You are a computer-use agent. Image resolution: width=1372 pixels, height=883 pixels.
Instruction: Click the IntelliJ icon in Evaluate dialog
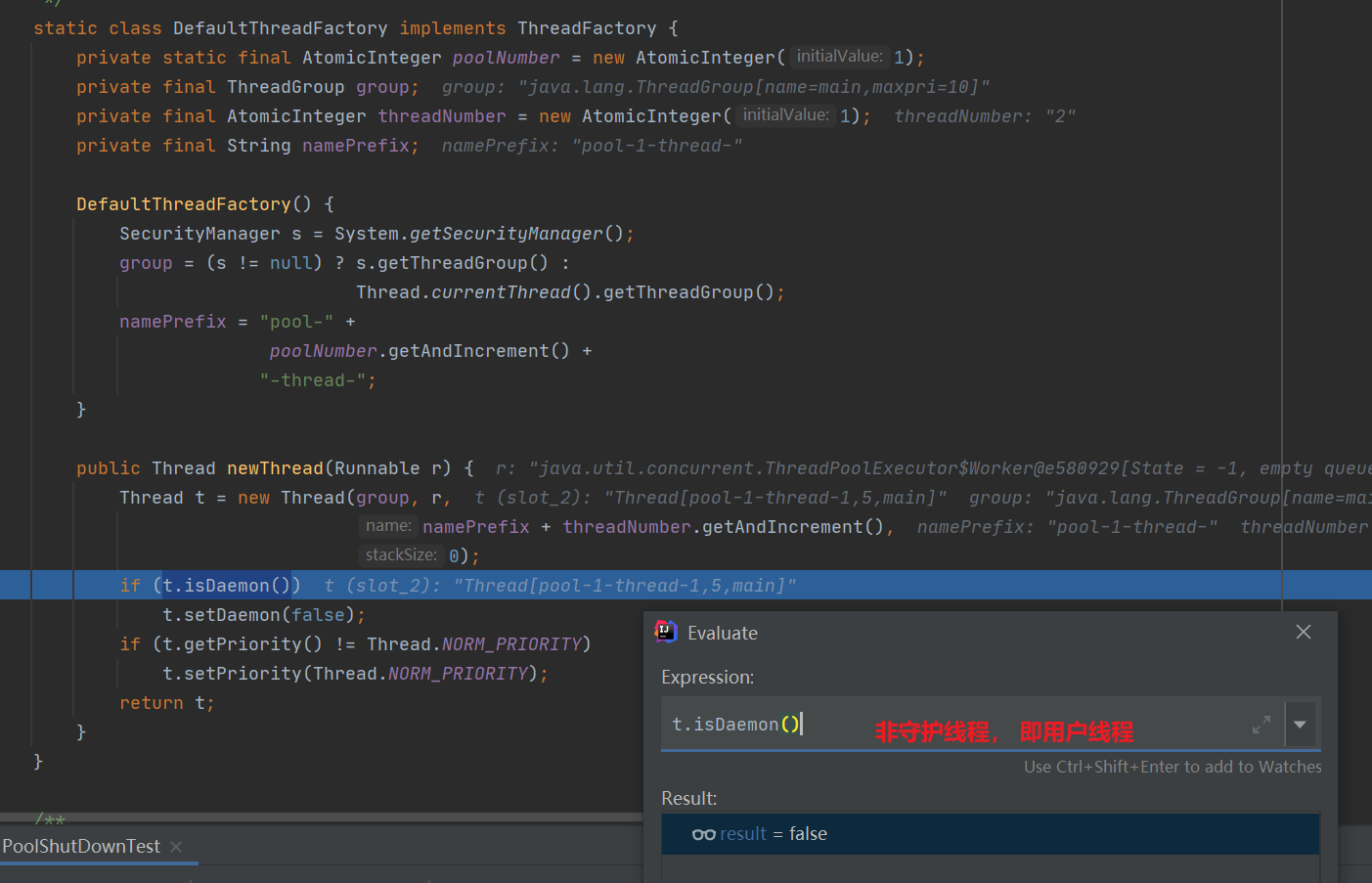click(666, 632)
